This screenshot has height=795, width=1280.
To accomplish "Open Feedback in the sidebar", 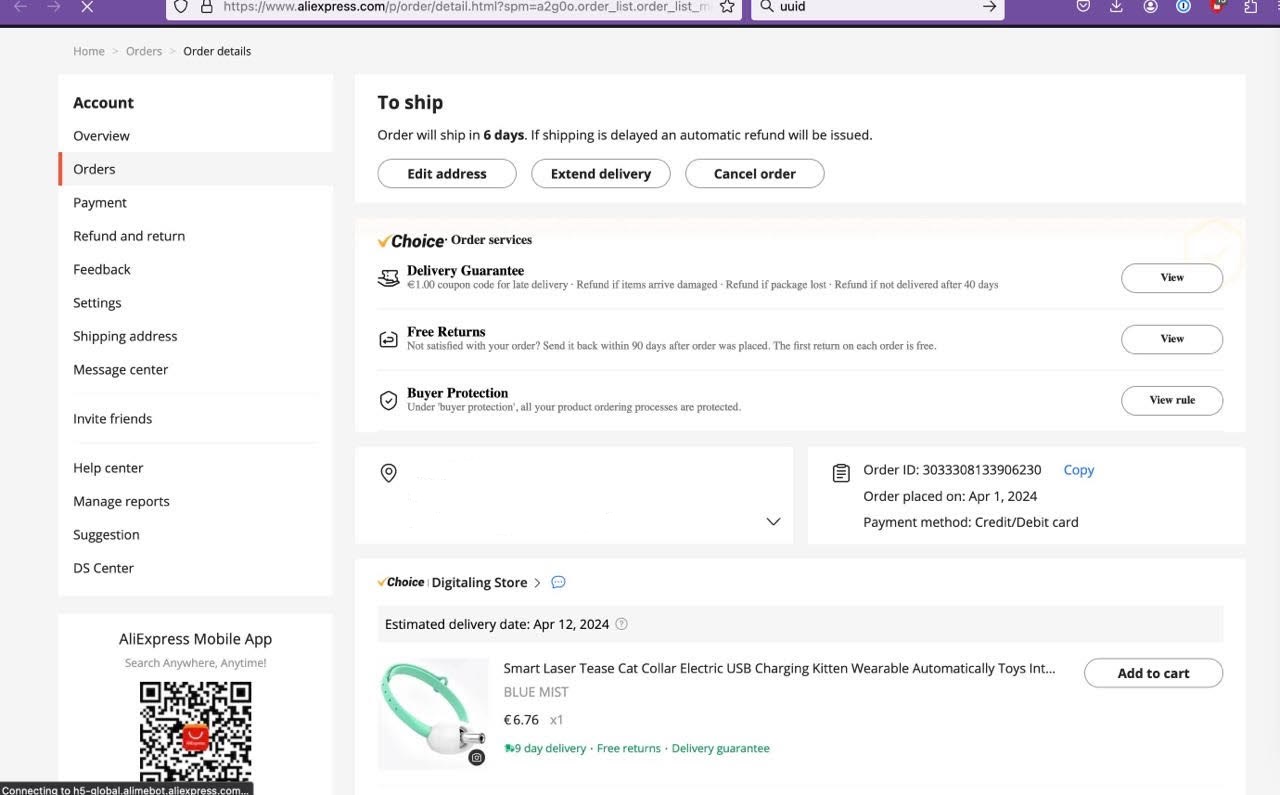I will tap(102, 269).
